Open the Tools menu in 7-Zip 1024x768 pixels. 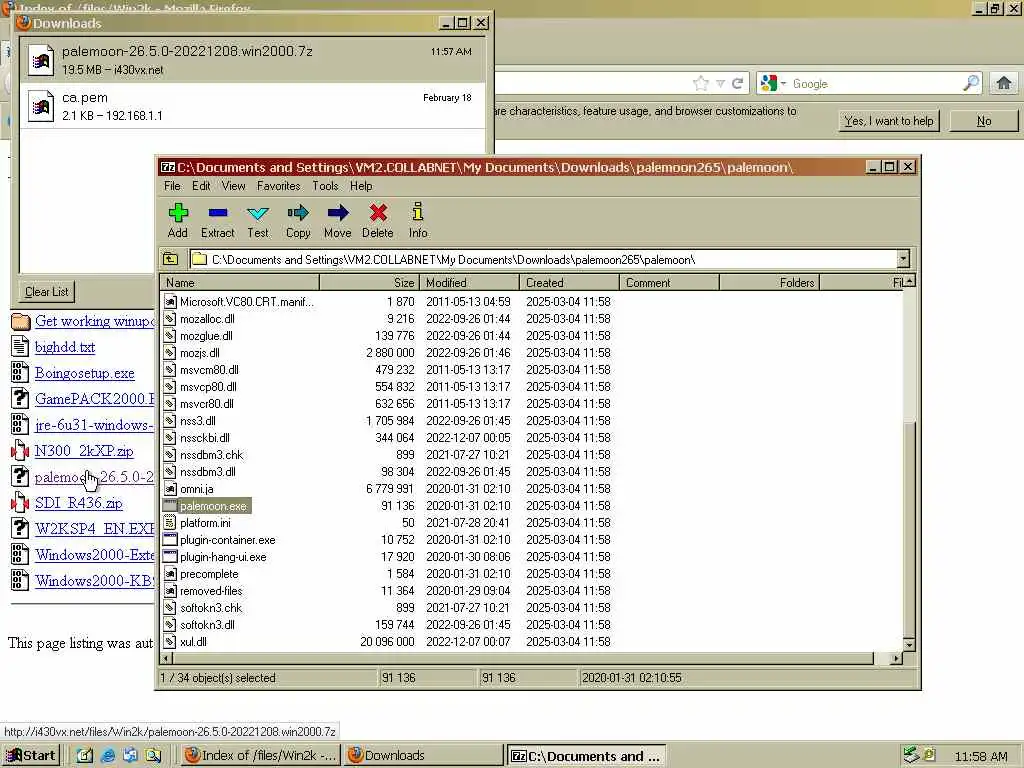325,186
